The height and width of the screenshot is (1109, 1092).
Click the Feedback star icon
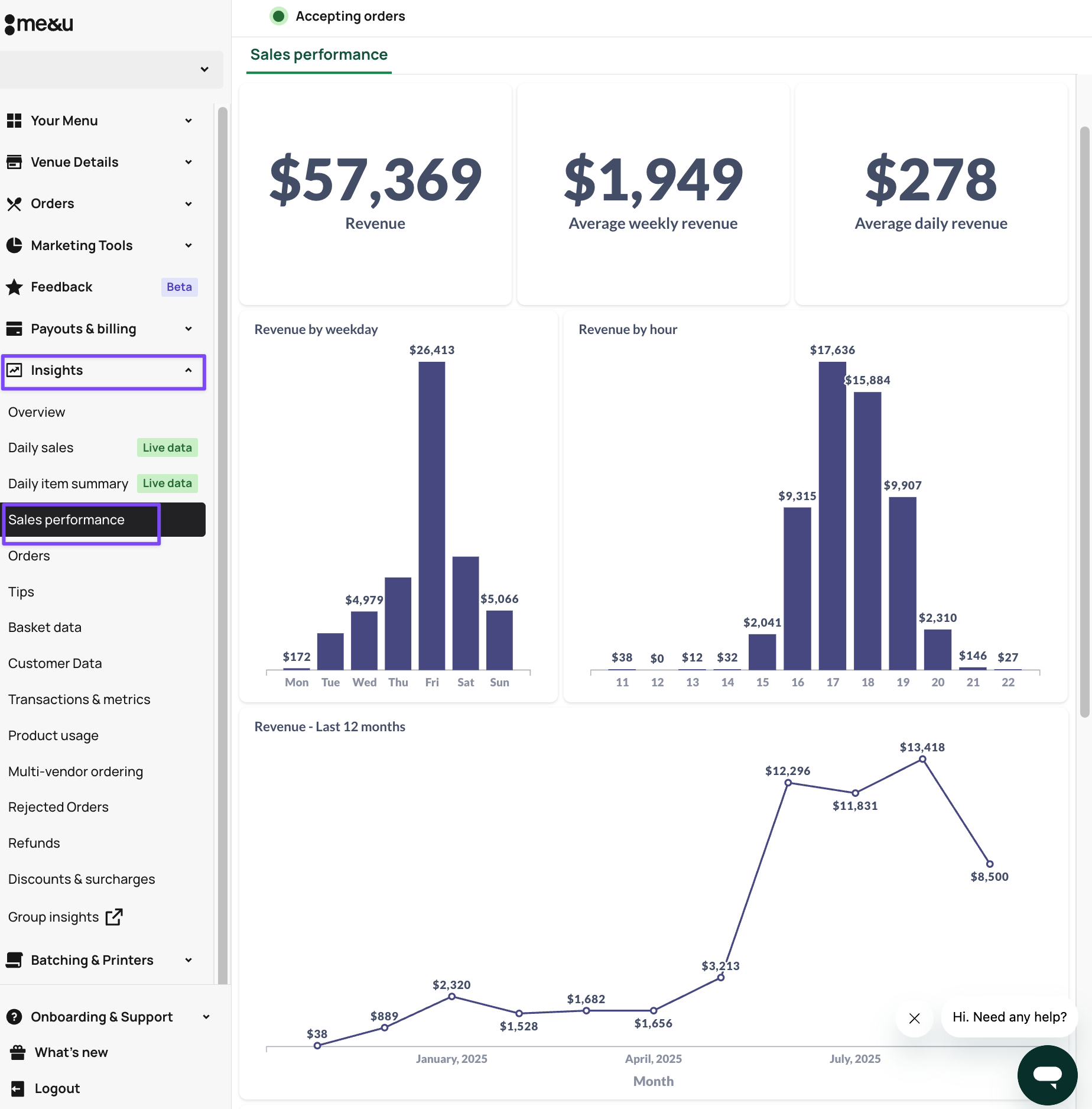click(14, 287)
